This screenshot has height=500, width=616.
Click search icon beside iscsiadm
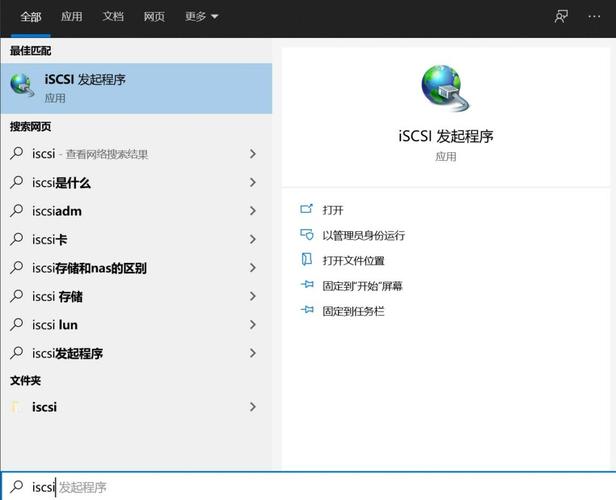[x=16, y=211]
